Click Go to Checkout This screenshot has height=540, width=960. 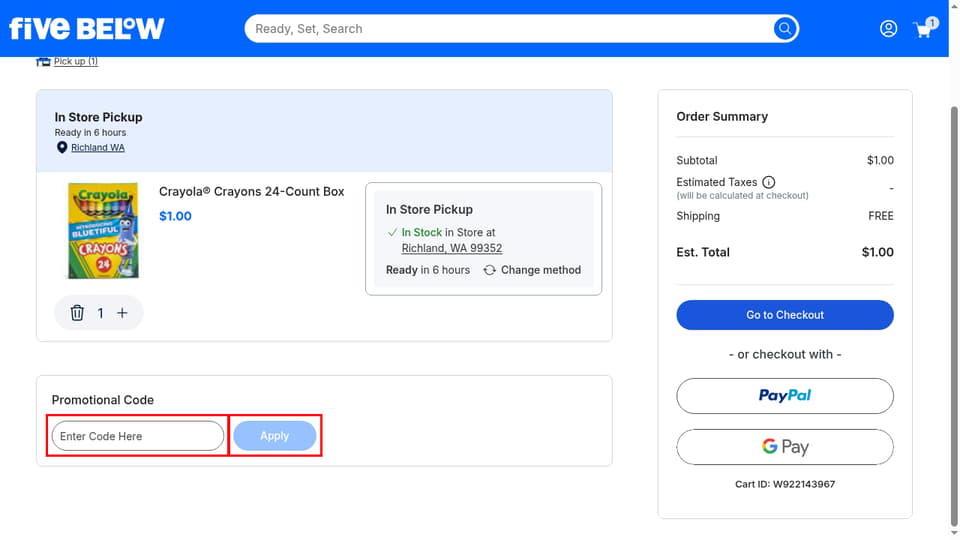784,315
